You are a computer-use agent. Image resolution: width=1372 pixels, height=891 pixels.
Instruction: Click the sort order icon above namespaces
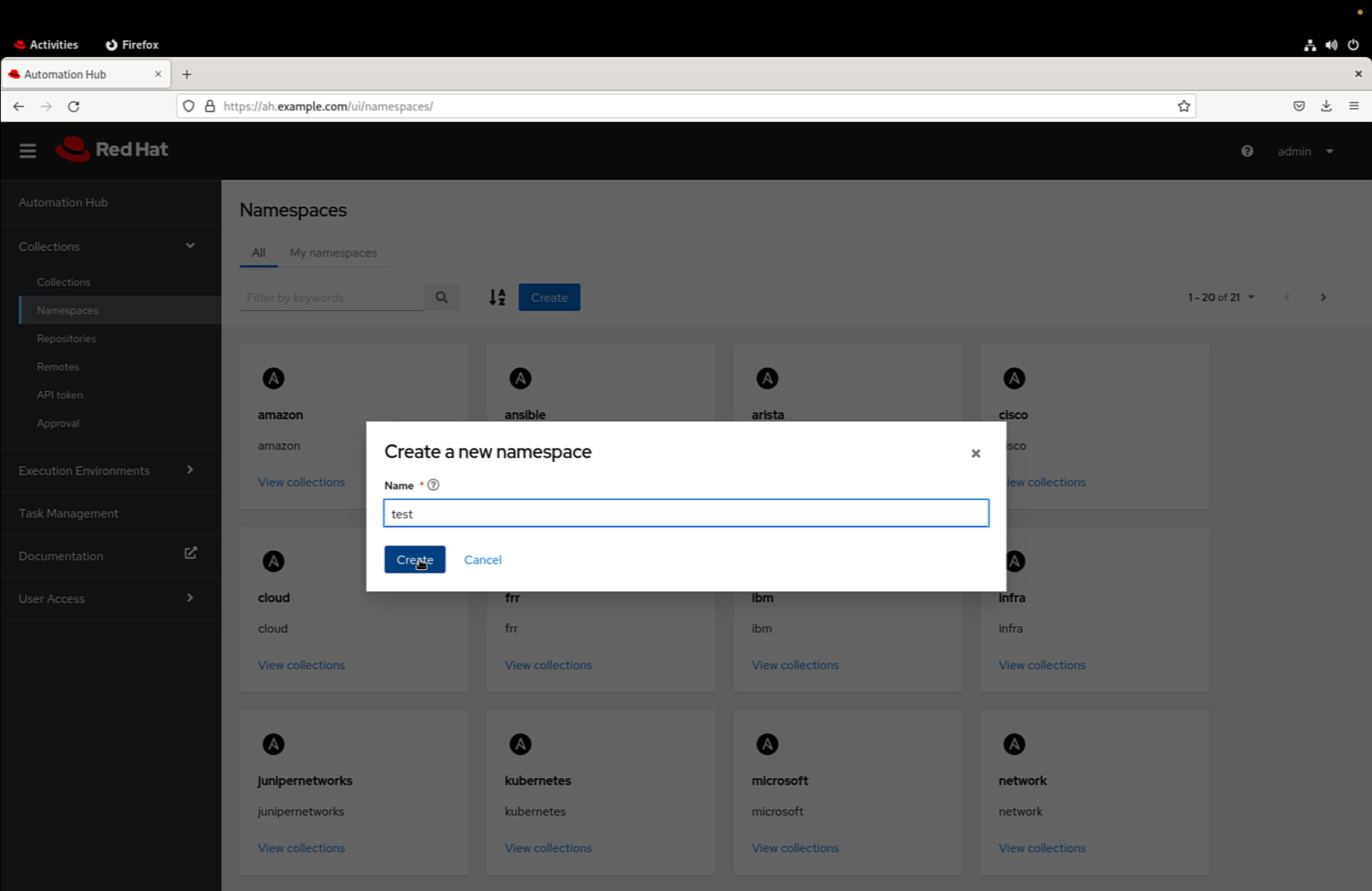(x=497, y=297)
